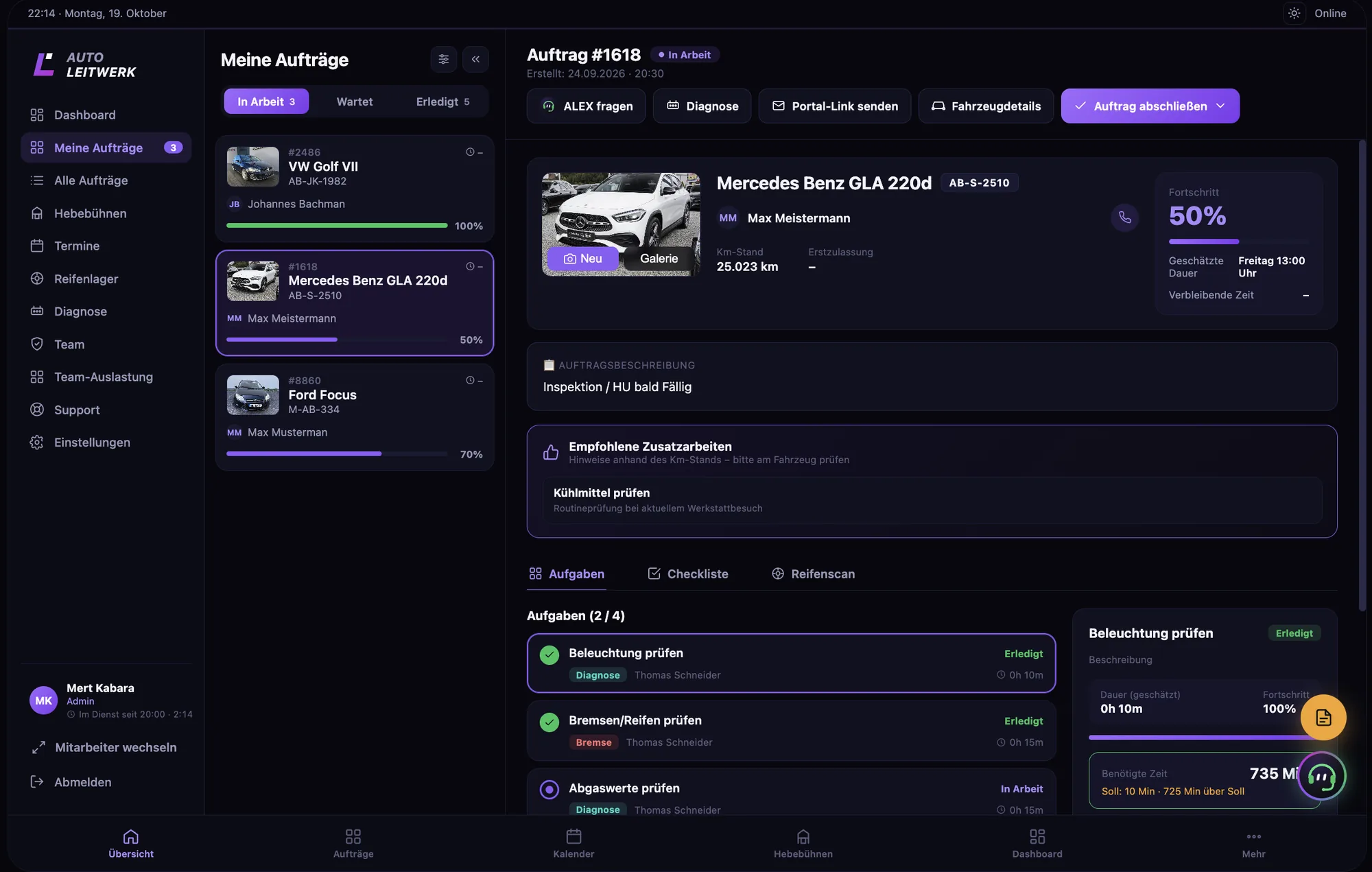The width and height of the screenshot is (1372, 872).
Task: Toggle the light/dark theme sun icon
Action: click(x=1294, y=13)
